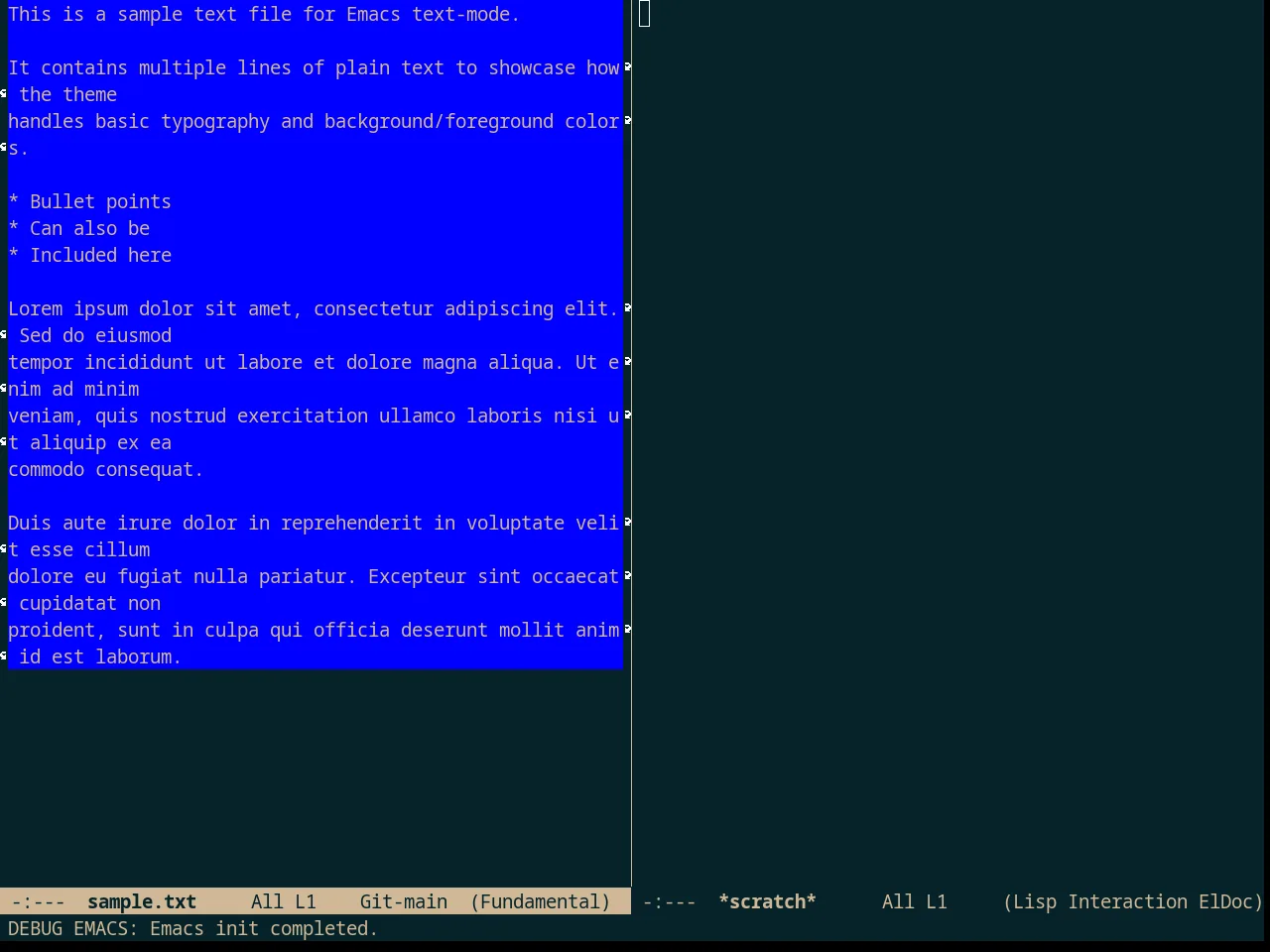Viewport: 1270px width, 952px height.
Task: Click the right-fringe wrap arrow on 'Duis aute' line
Action: (x=627, y=522)
